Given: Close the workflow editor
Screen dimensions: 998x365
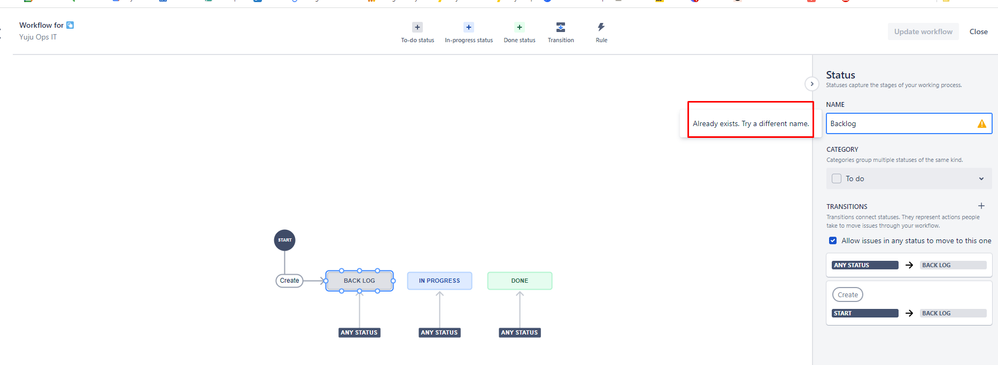Looking at the screenshot, I should pos(978,32).
